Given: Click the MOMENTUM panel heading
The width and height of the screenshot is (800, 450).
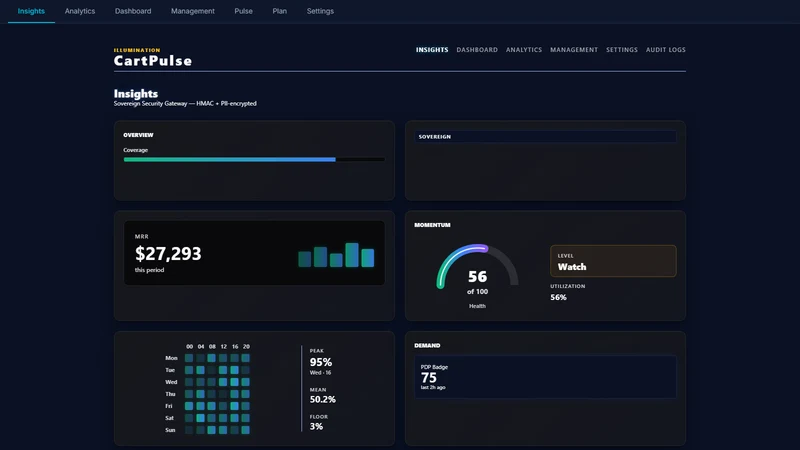Looking at the screenshot, I should tap(432, 225).
